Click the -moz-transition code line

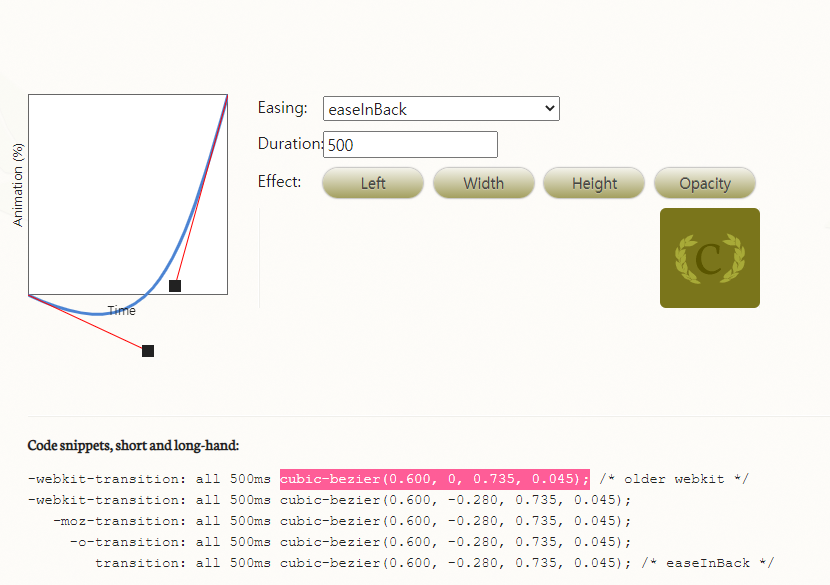[x=342, y=521]
